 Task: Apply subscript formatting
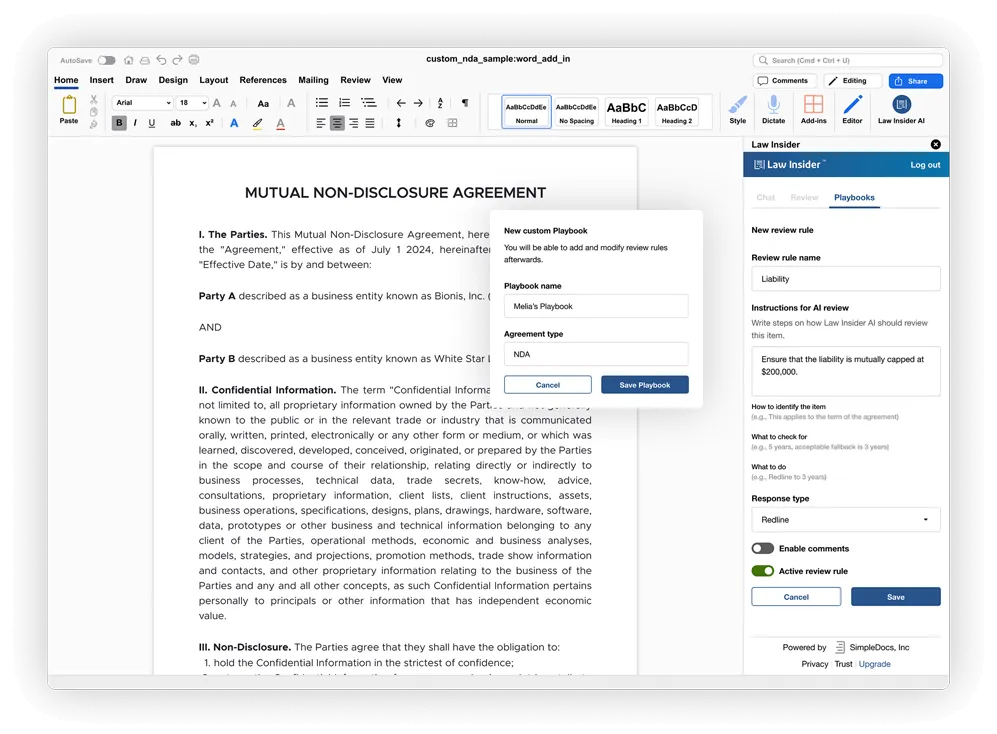(193, 123)
